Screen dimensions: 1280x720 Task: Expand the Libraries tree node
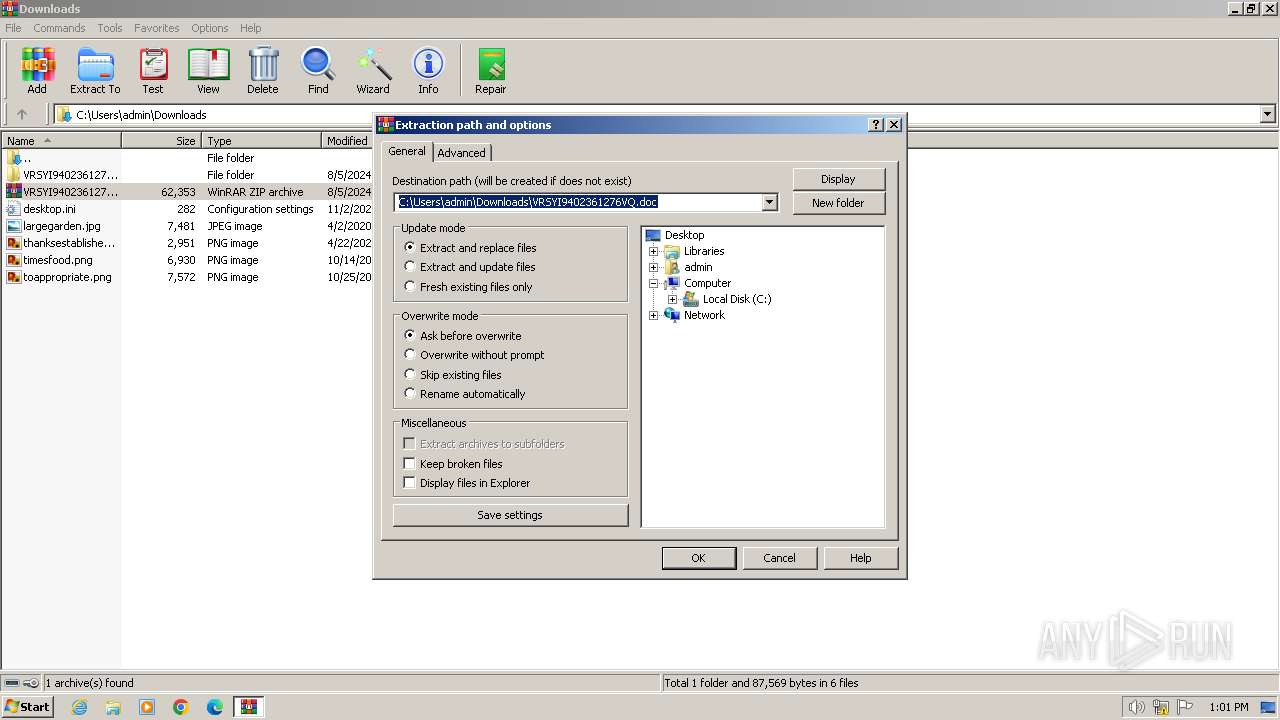coord(654,251)
